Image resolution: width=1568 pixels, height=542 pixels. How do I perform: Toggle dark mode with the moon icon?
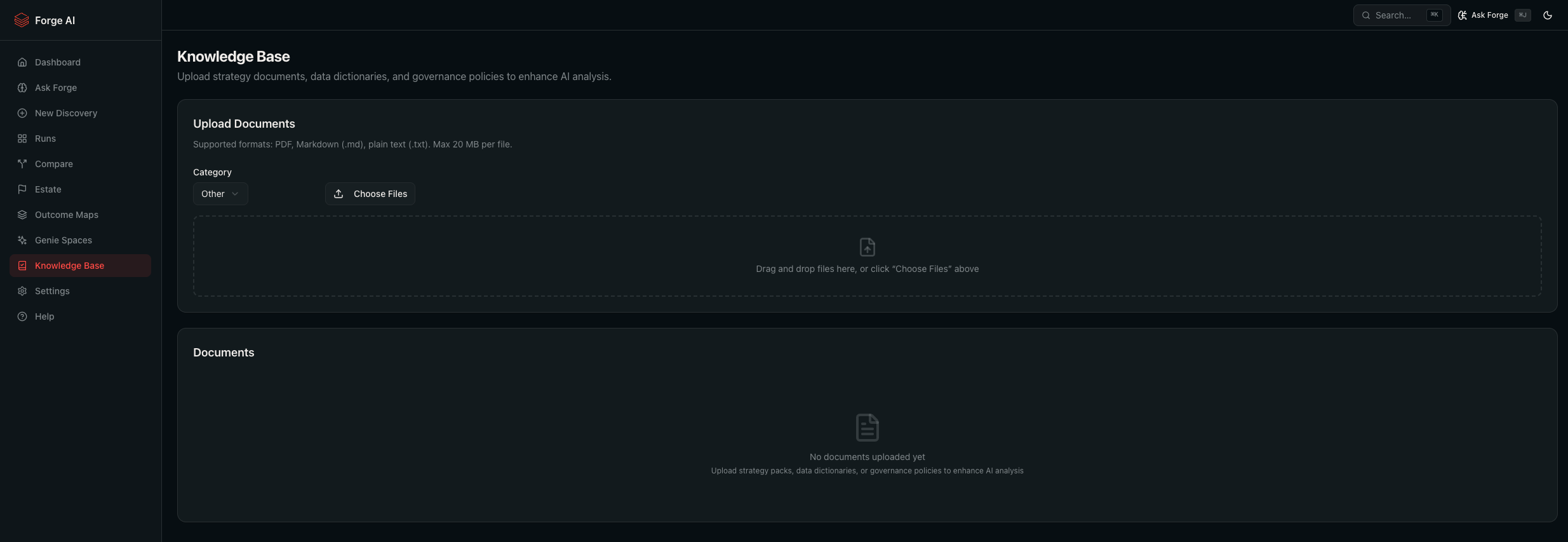point(1548,15)
